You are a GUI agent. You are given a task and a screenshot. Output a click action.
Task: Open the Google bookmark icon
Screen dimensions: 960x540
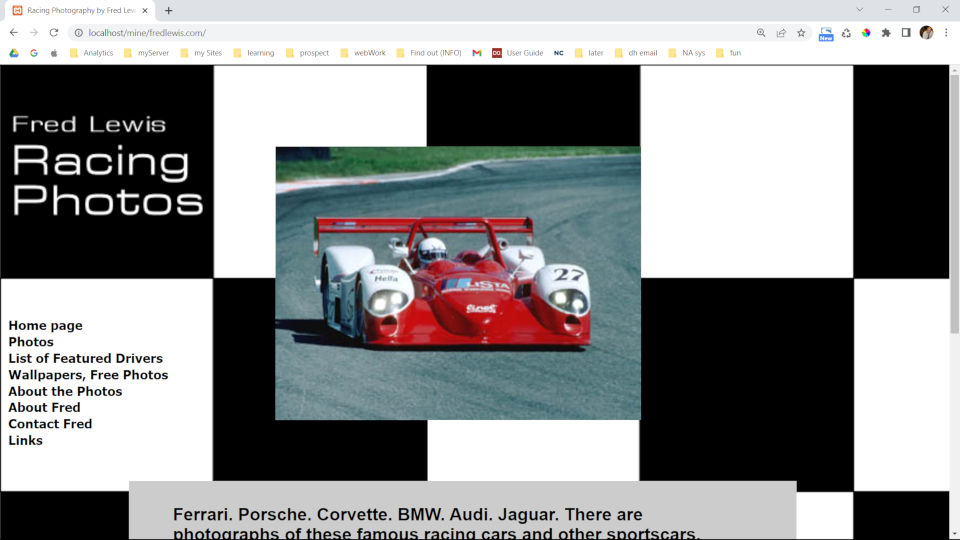pos(34,53)
